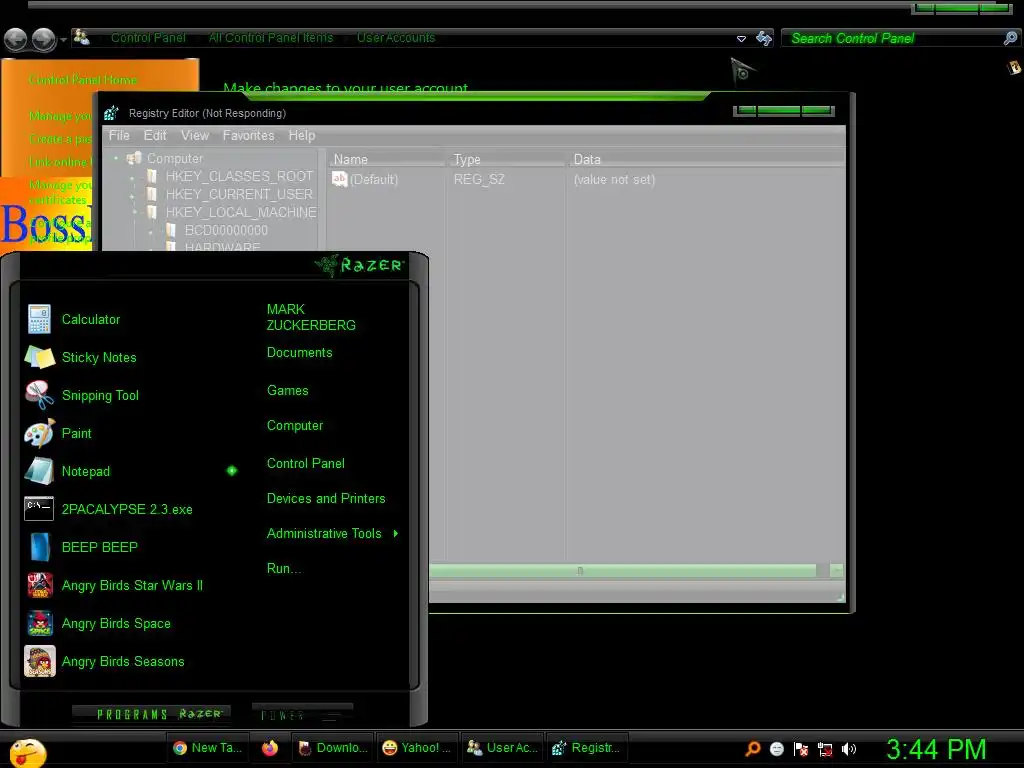
Task: Open the Help menu in Registry Editor
Action: coord(302,135)
